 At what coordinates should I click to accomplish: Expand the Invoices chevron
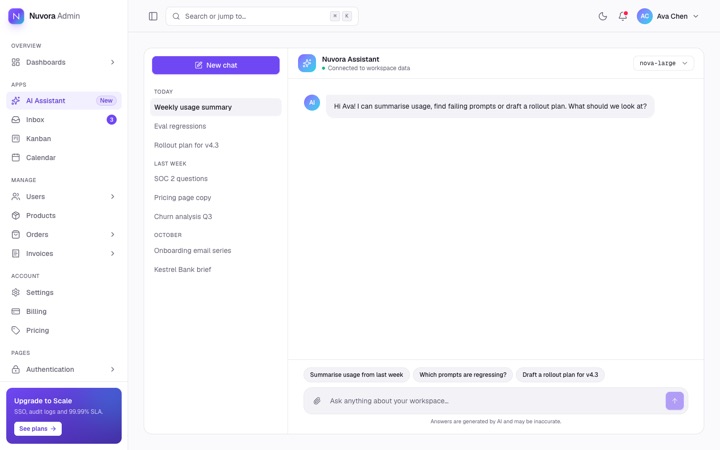(x=112, y=253)
